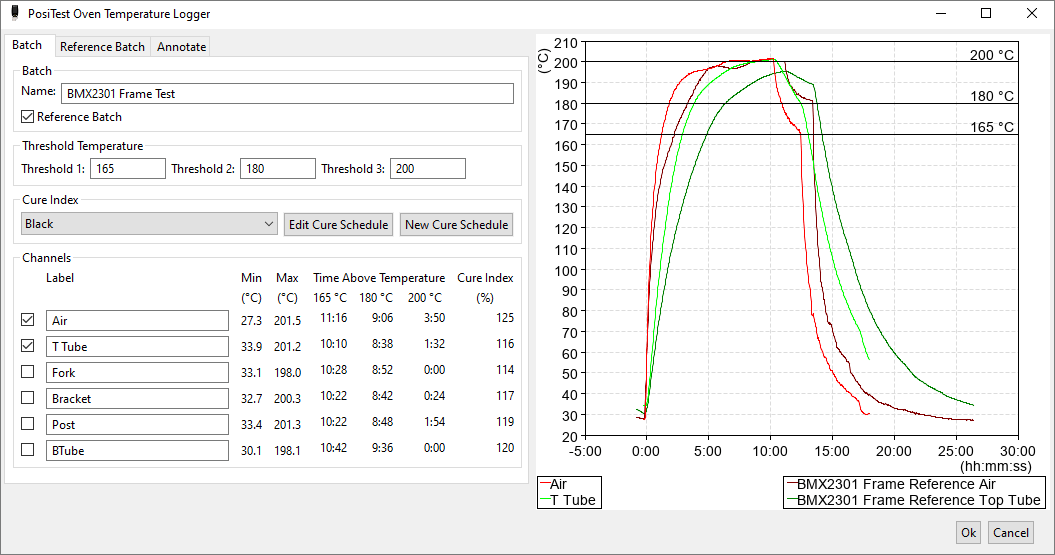Click the BMX2301 Frame Reference Top Tube legend
Image resolution: width=1055 pixels, height=555 pixels.
pos(914,501)
